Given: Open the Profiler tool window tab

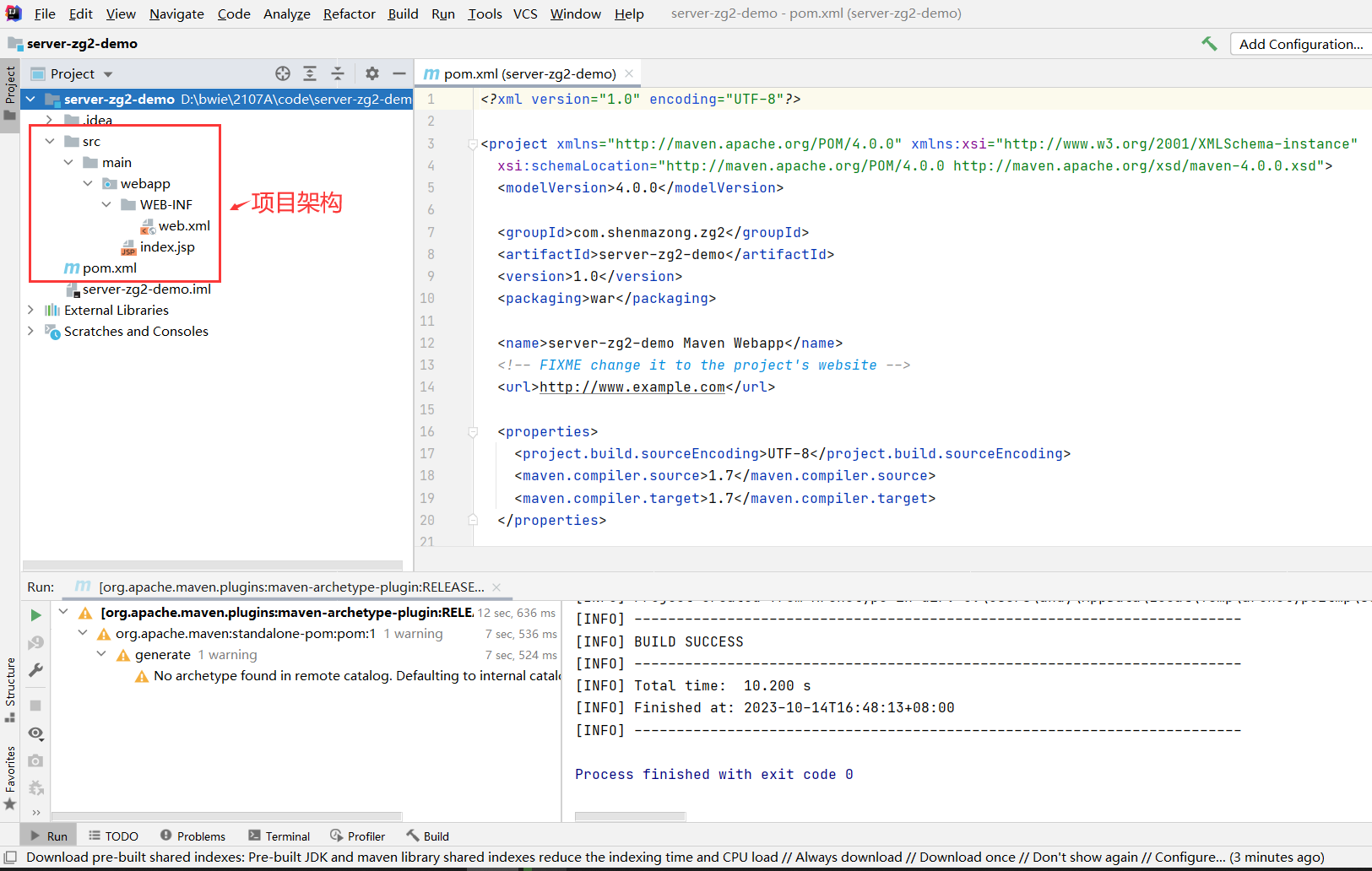Looking at the screenshot, I should pyautogui.click(x=357, y=836).
